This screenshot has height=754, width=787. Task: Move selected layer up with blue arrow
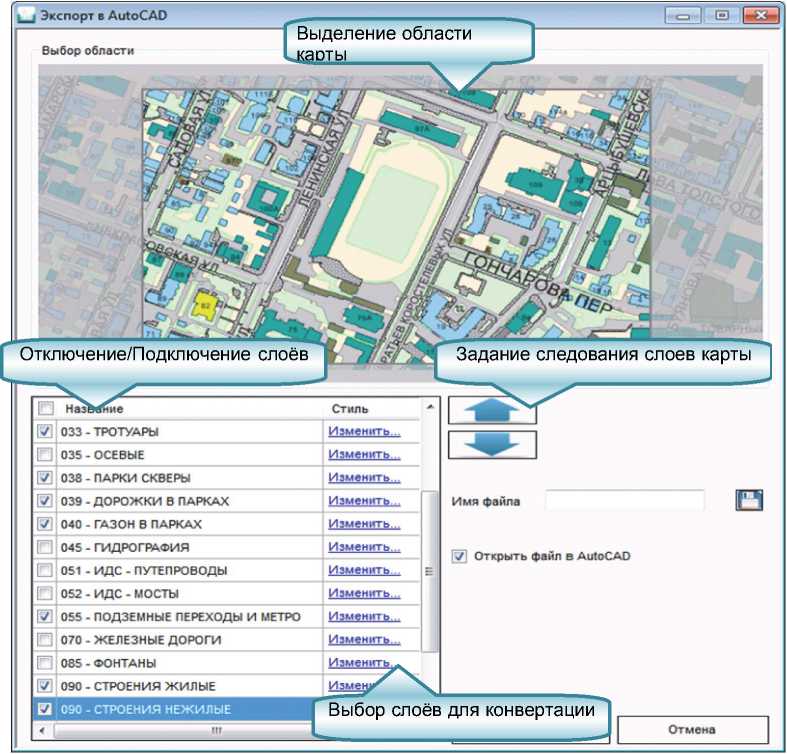coord(492,411)
